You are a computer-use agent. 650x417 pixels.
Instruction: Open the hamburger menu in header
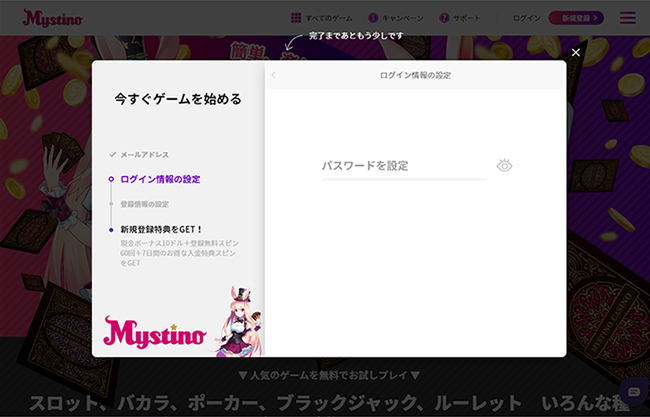pyautogui.click(x=627, y=18)
